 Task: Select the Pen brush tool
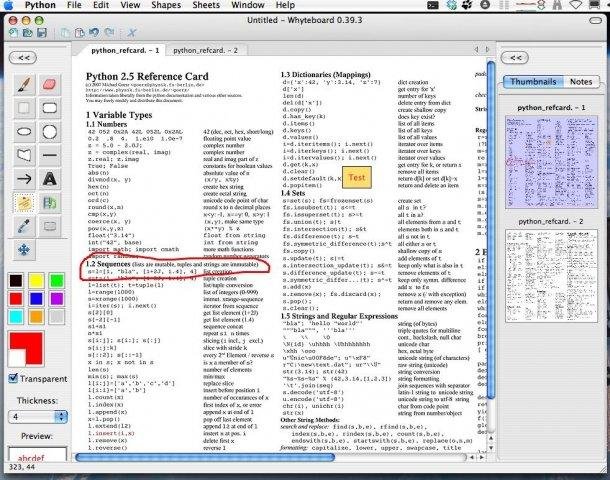tap(24, 84)
